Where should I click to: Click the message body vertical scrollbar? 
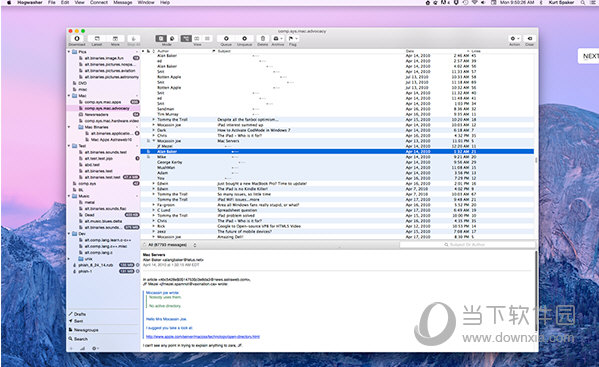(536, 291)
